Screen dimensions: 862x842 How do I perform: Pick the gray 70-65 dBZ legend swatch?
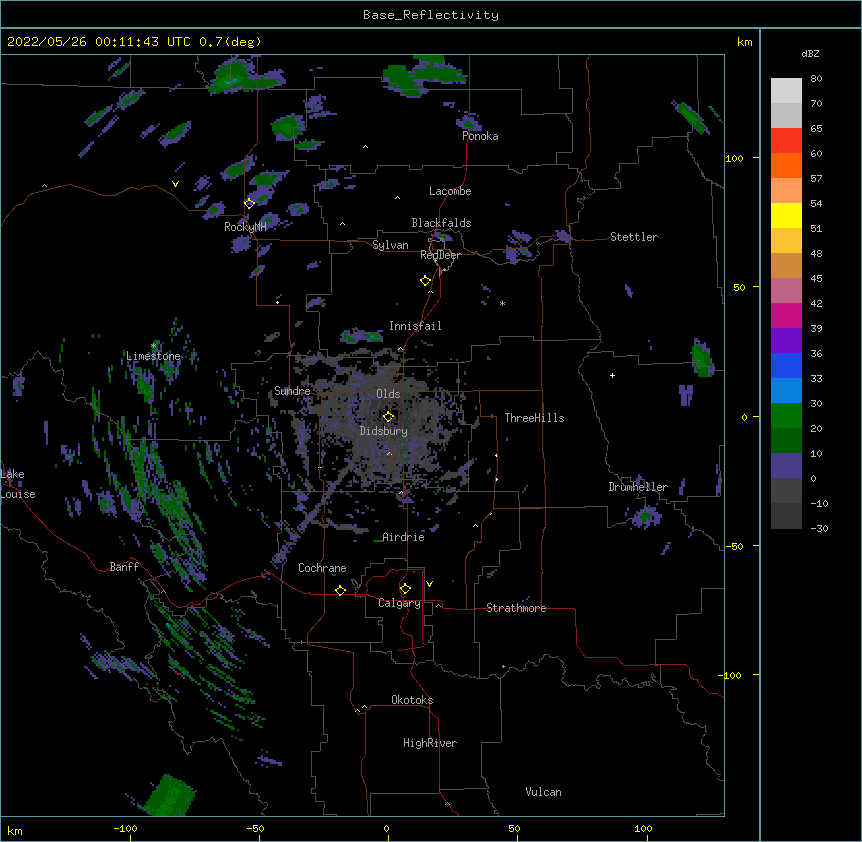(x=786, y=115)
